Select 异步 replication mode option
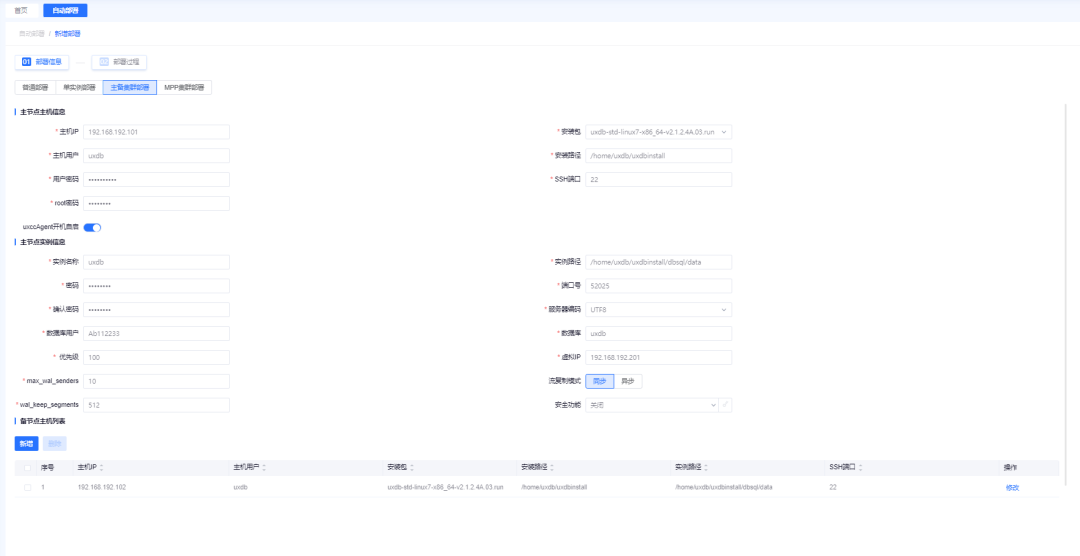1080x556 pixels. [628, 381]
